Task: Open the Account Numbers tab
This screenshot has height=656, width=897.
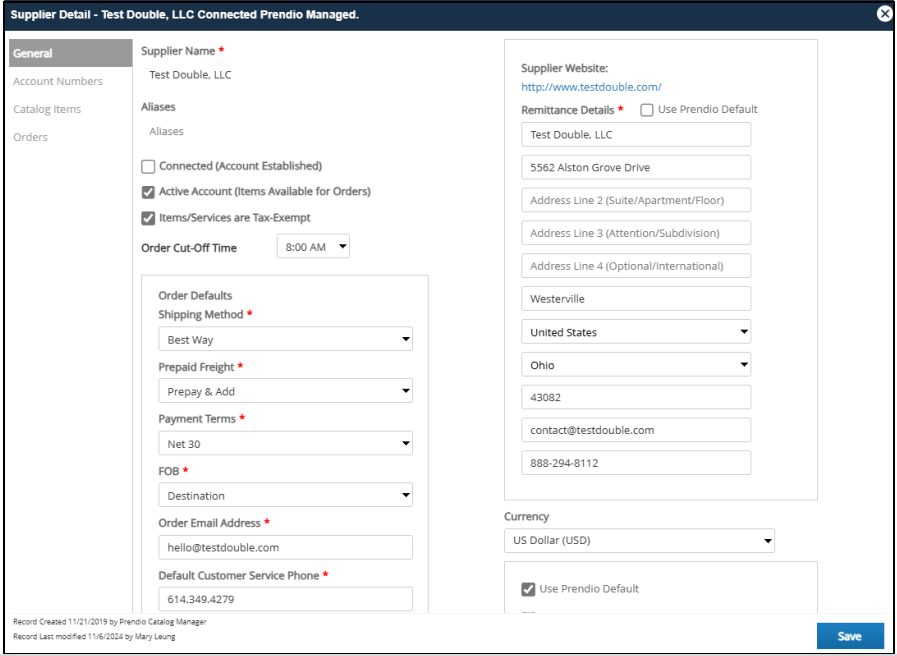Action: tap(58, 81)
